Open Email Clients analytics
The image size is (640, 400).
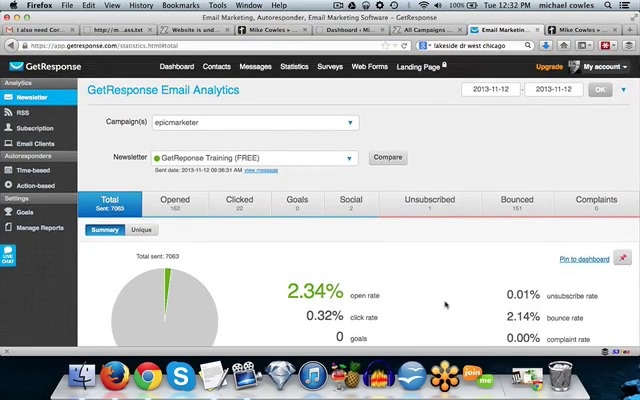pyautogui.click(x=38, y=144)
